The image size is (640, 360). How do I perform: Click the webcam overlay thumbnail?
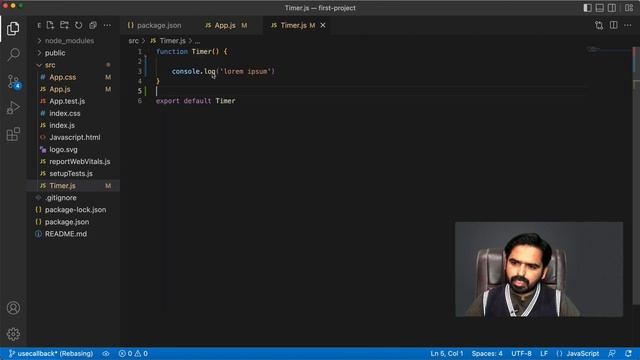tap(539, 269)
